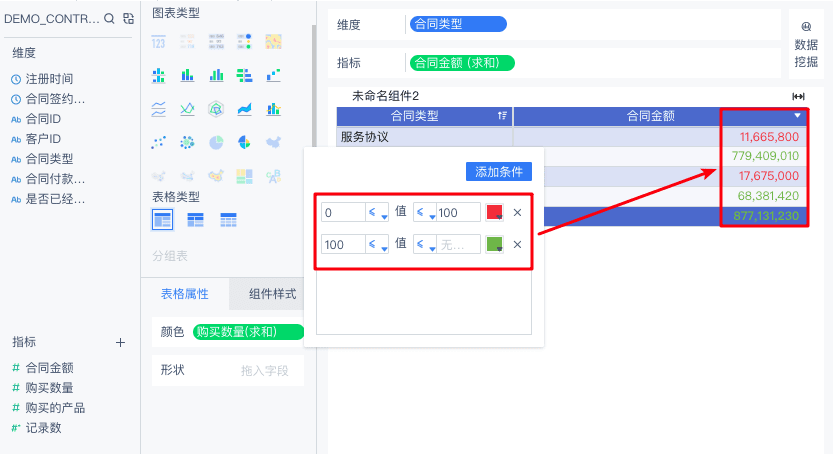
Task: Choose the horizontal comparison bar chart type
Action: click(x=244, y=75)
